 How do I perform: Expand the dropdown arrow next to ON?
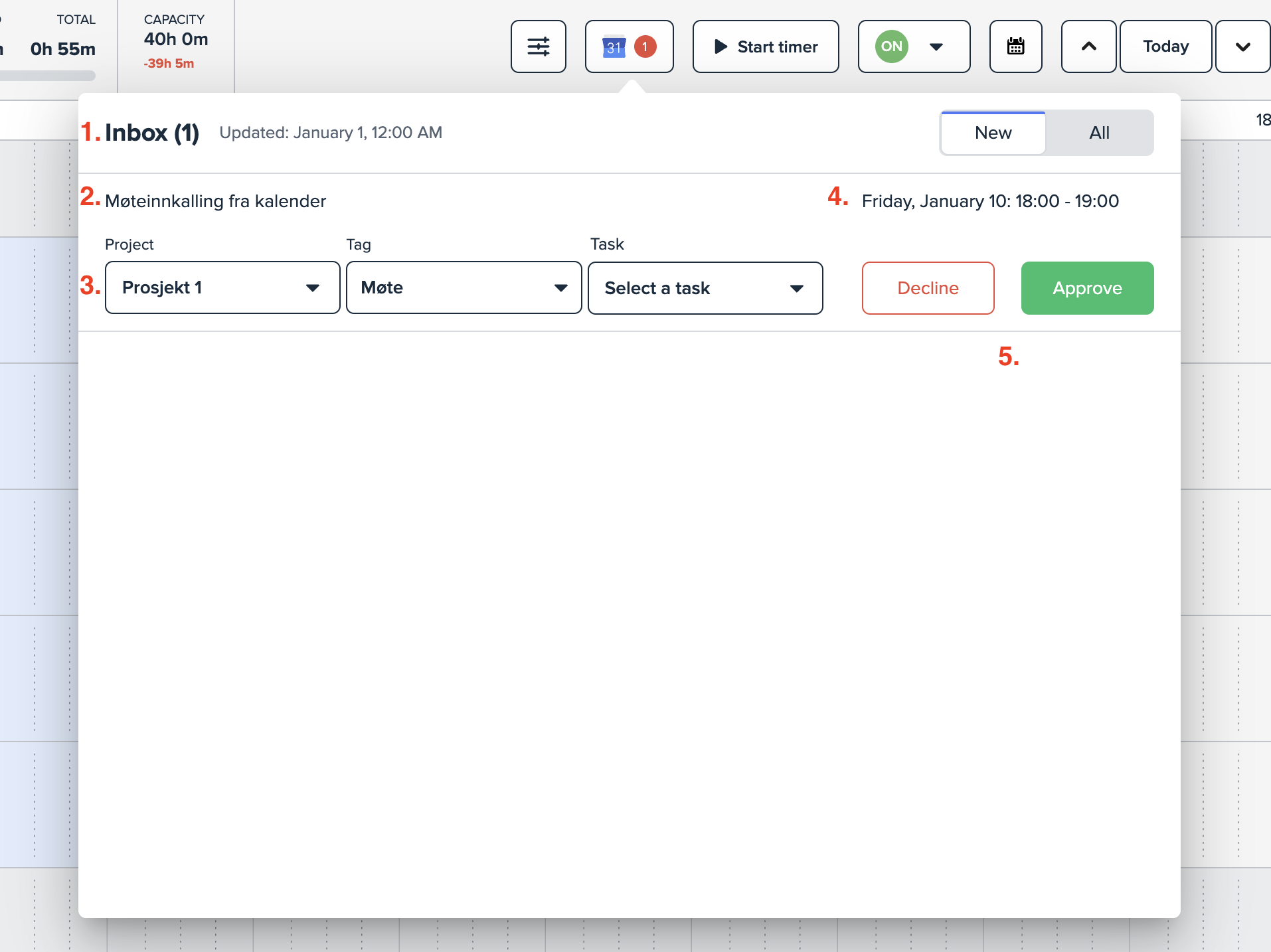coord(936,46)
